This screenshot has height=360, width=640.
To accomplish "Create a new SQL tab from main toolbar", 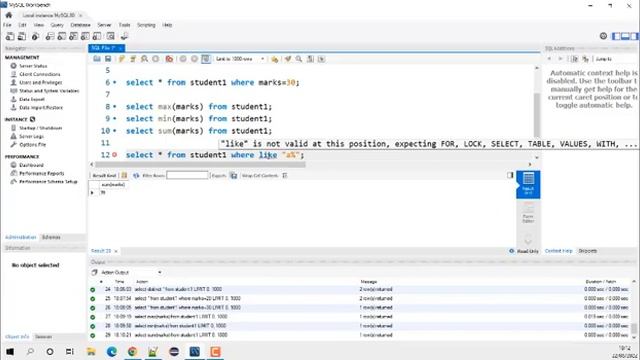I will coord(10,36).
